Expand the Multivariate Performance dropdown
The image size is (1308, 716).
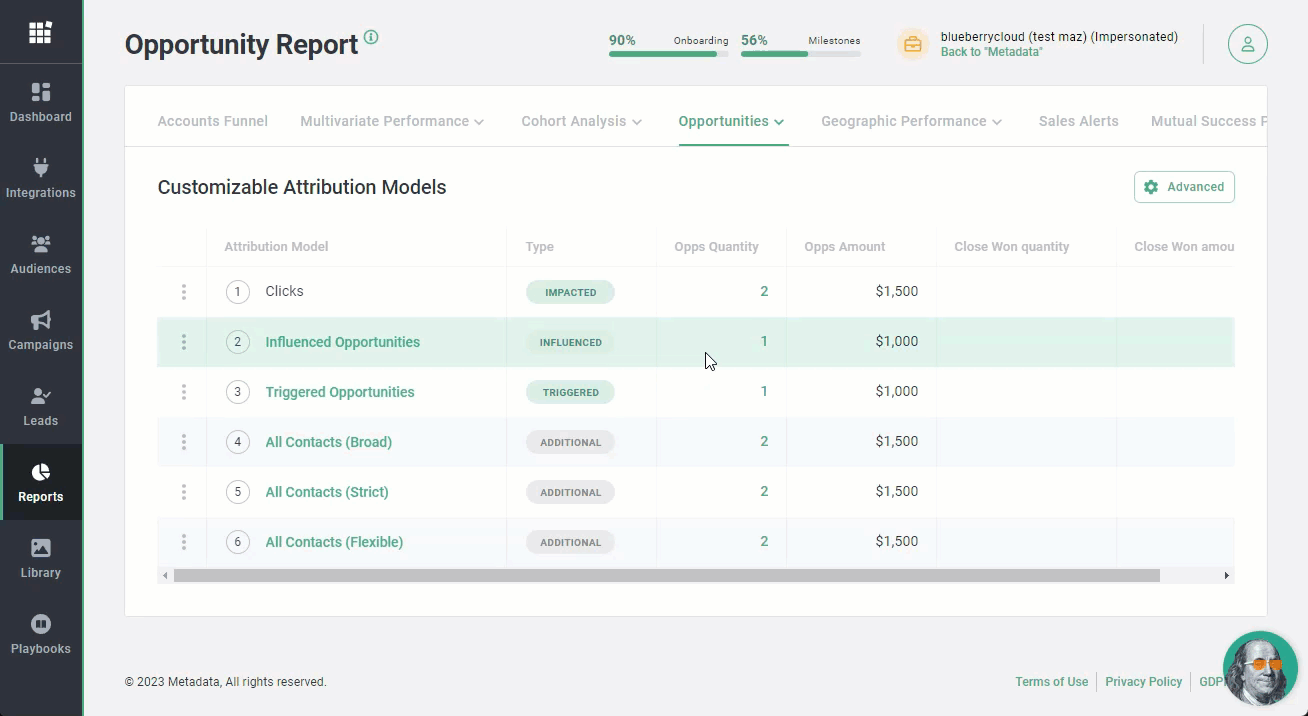392,121
